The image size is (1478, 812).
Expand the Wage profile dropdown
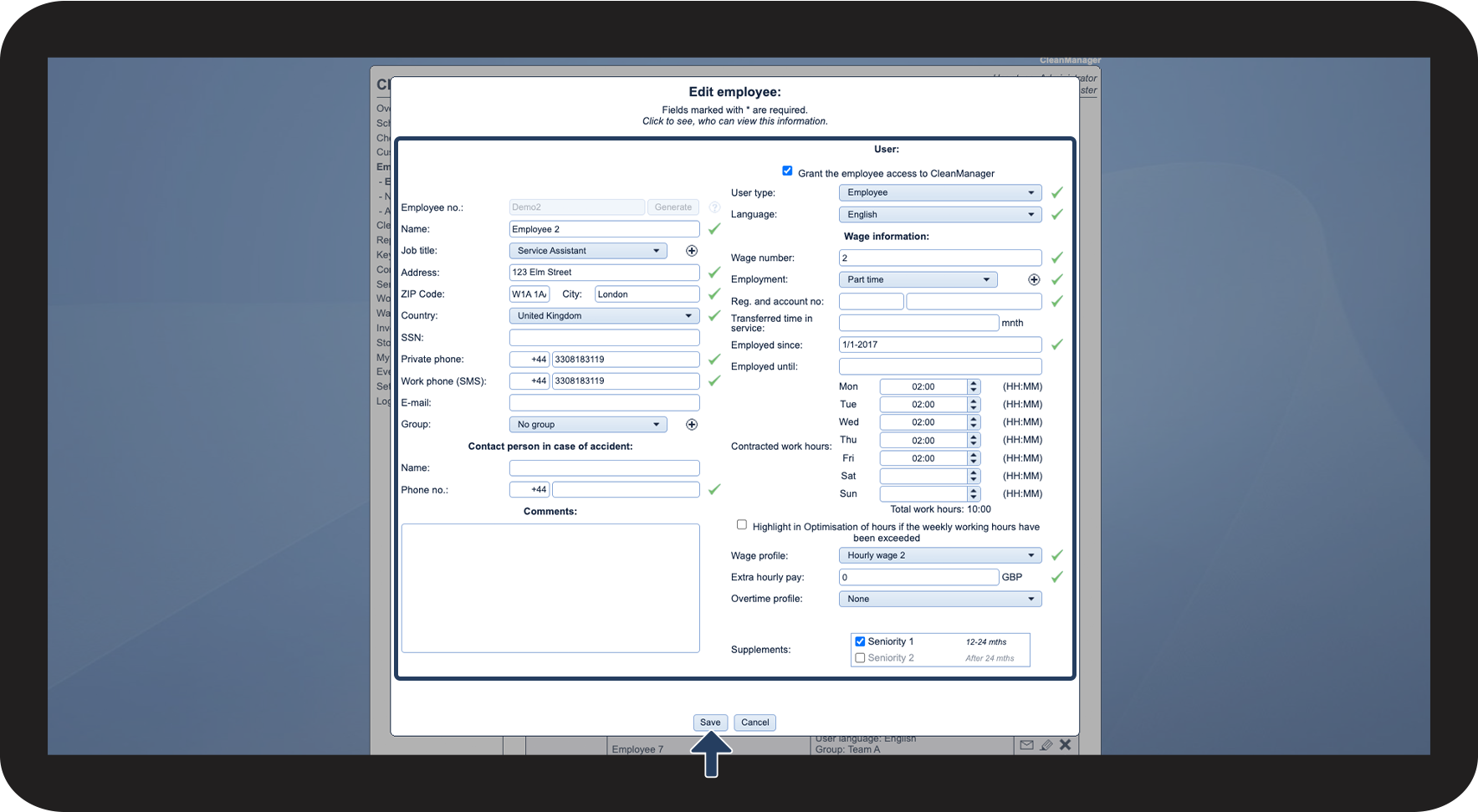(940, 555)
